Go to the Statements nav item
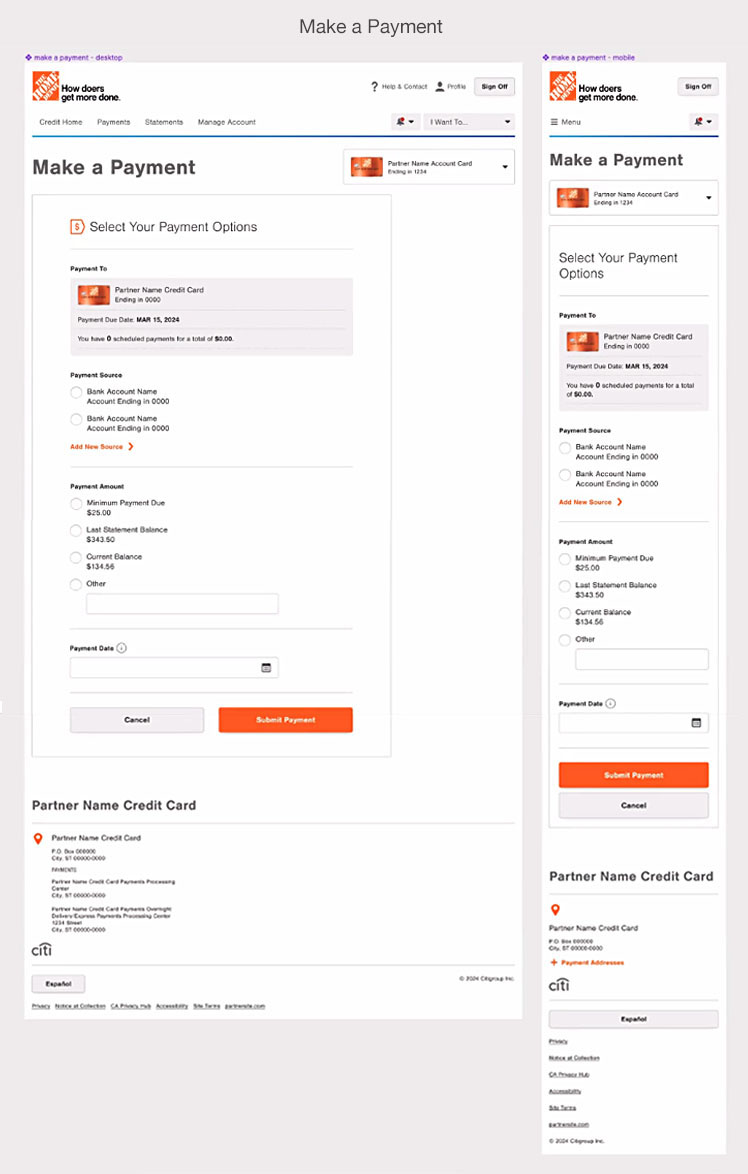The width and height of the screenshot is (748, 1174). [164, 122]
